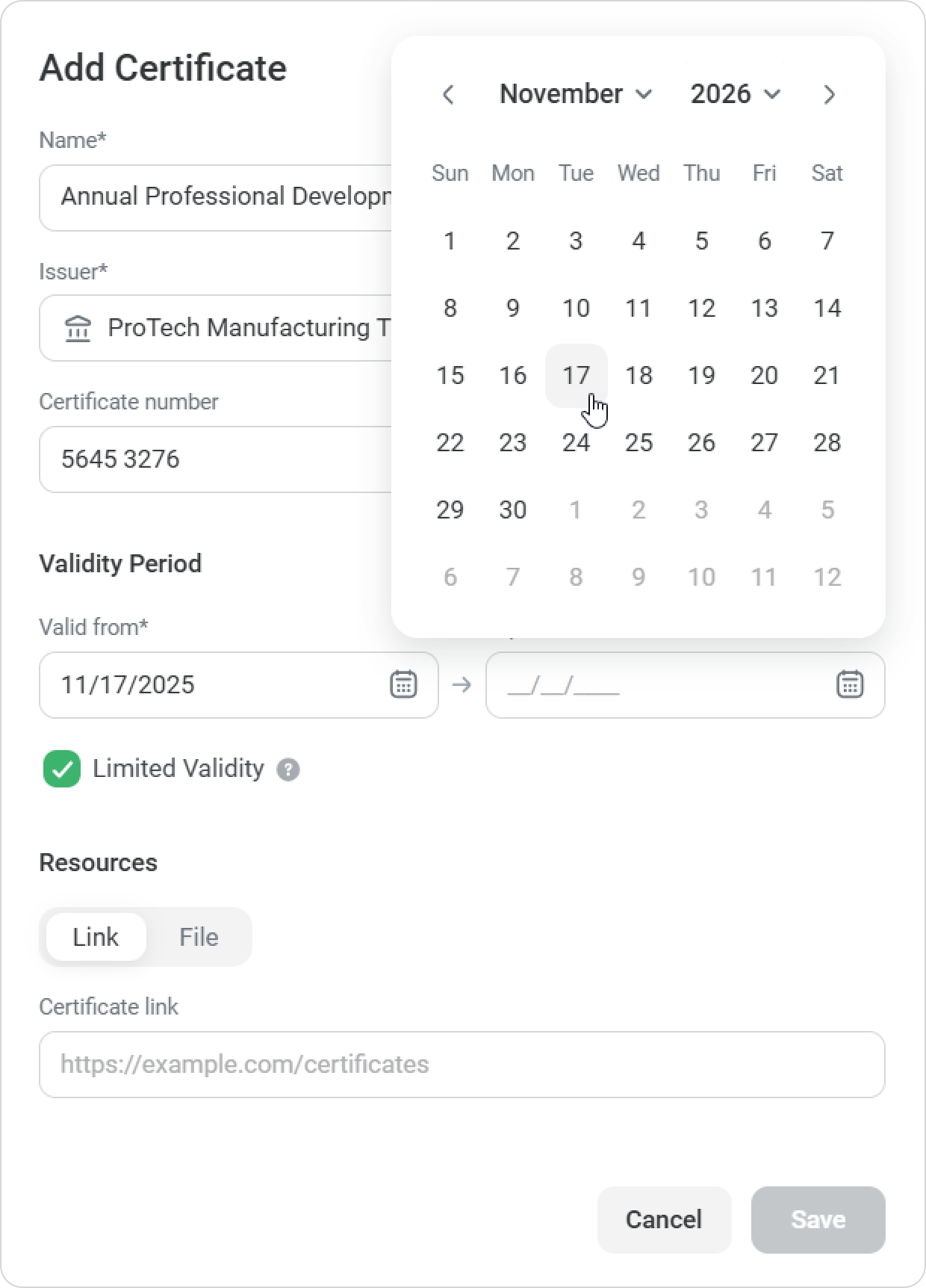Focus the Certificate number field
Viewport: 926px width, 1288px height.
point(217,459)
